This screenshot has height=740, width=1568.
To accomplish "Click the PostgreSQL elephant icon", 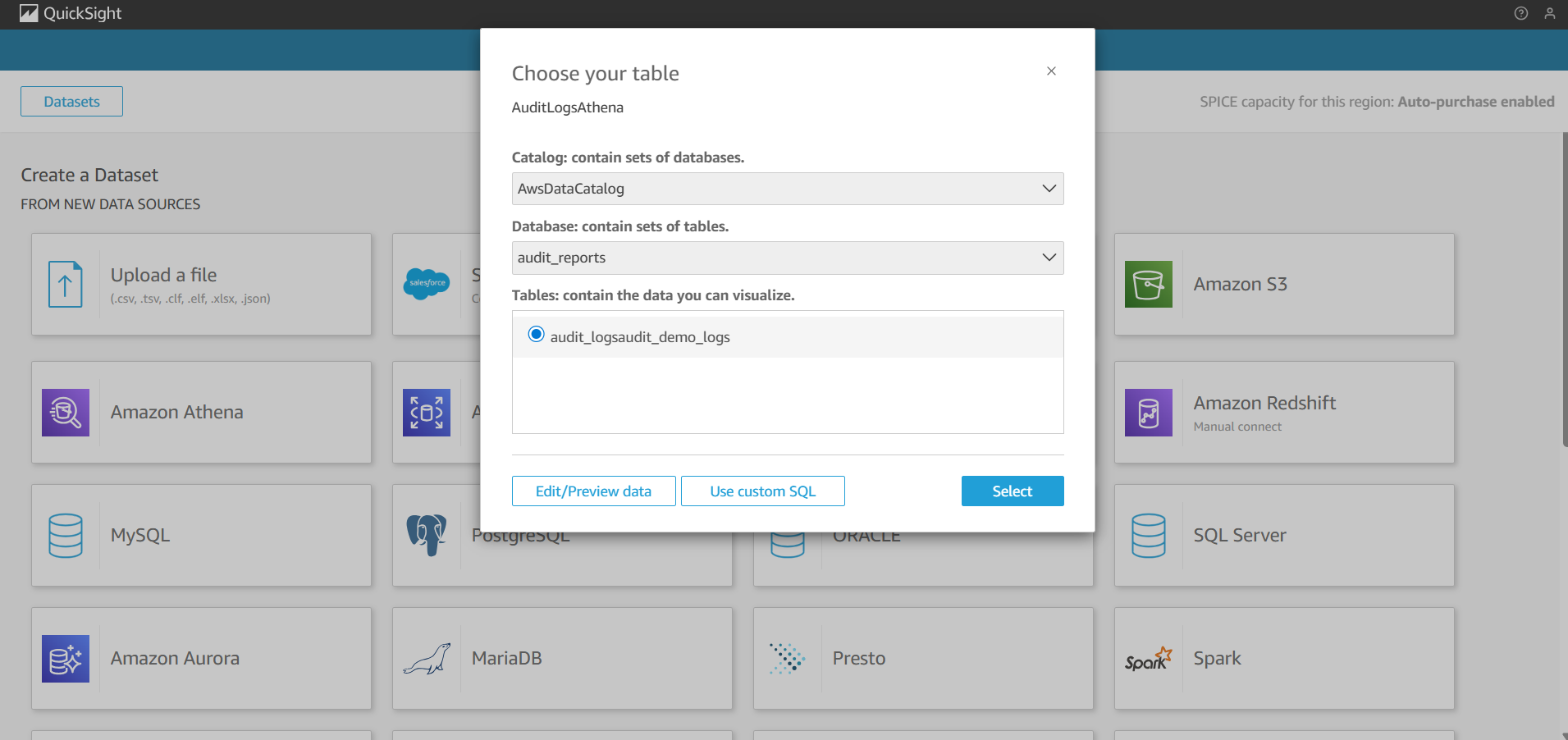I will coord(427,535).
